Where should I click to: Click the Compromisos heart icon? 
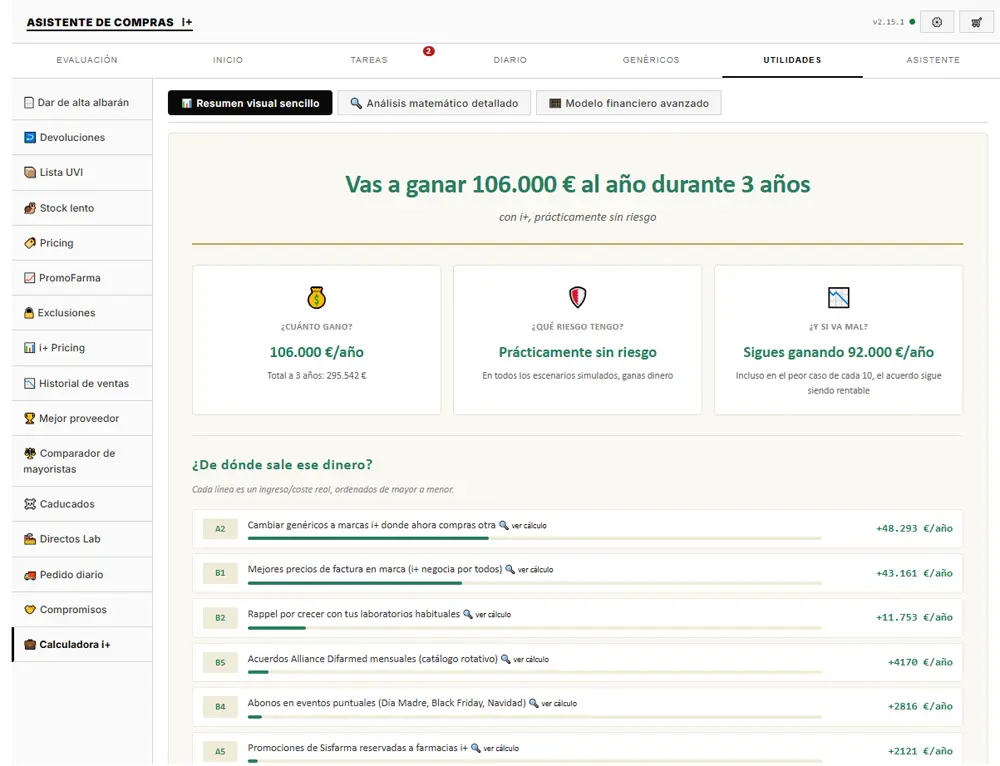click(30, 610)
